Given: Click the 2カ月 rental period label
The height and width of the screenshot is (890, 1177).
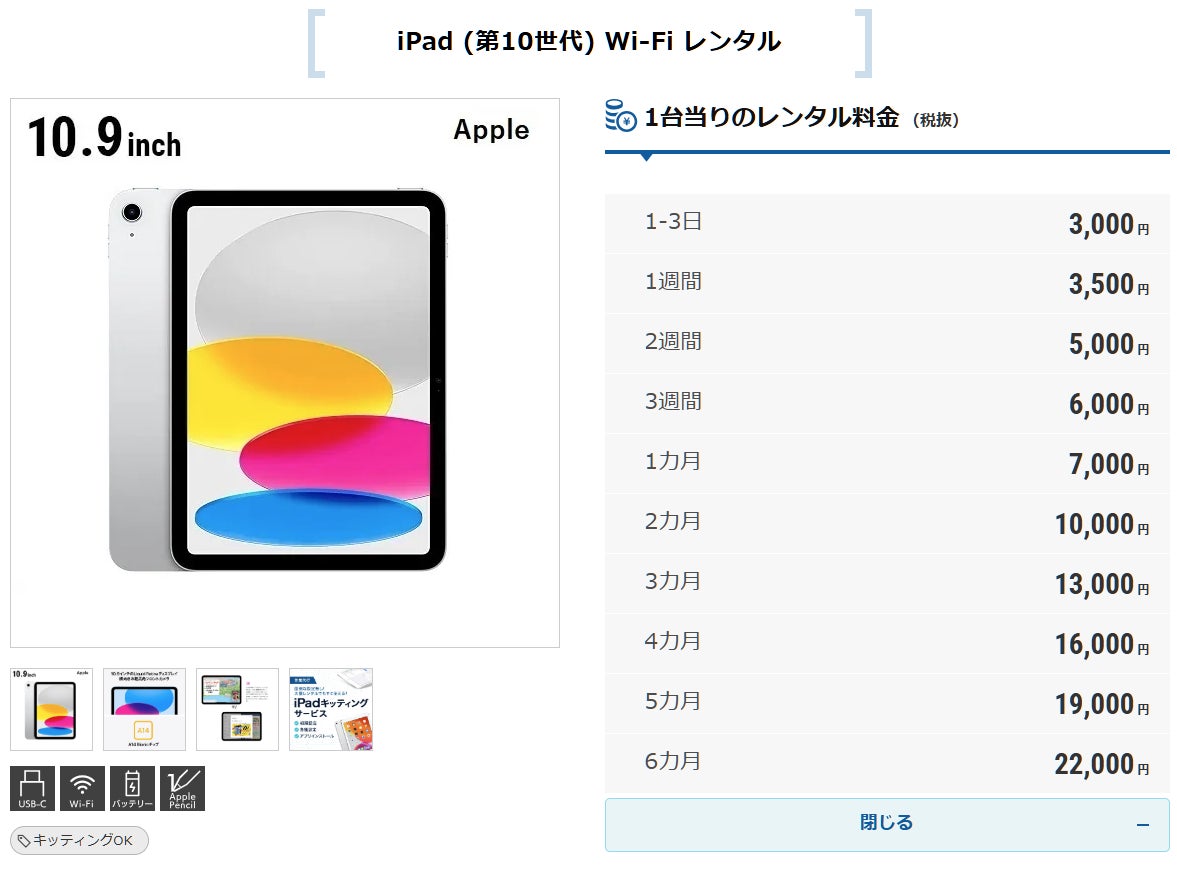Looking at the screenshot, I should pos(673,522).
